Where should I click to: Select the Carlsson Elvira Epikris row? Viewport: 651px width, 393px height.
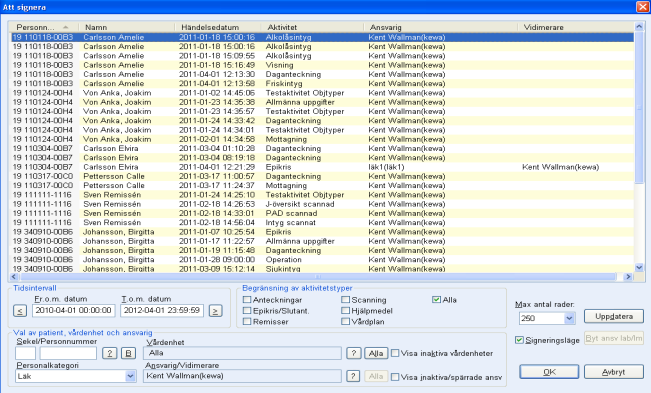tap(322, 167)
